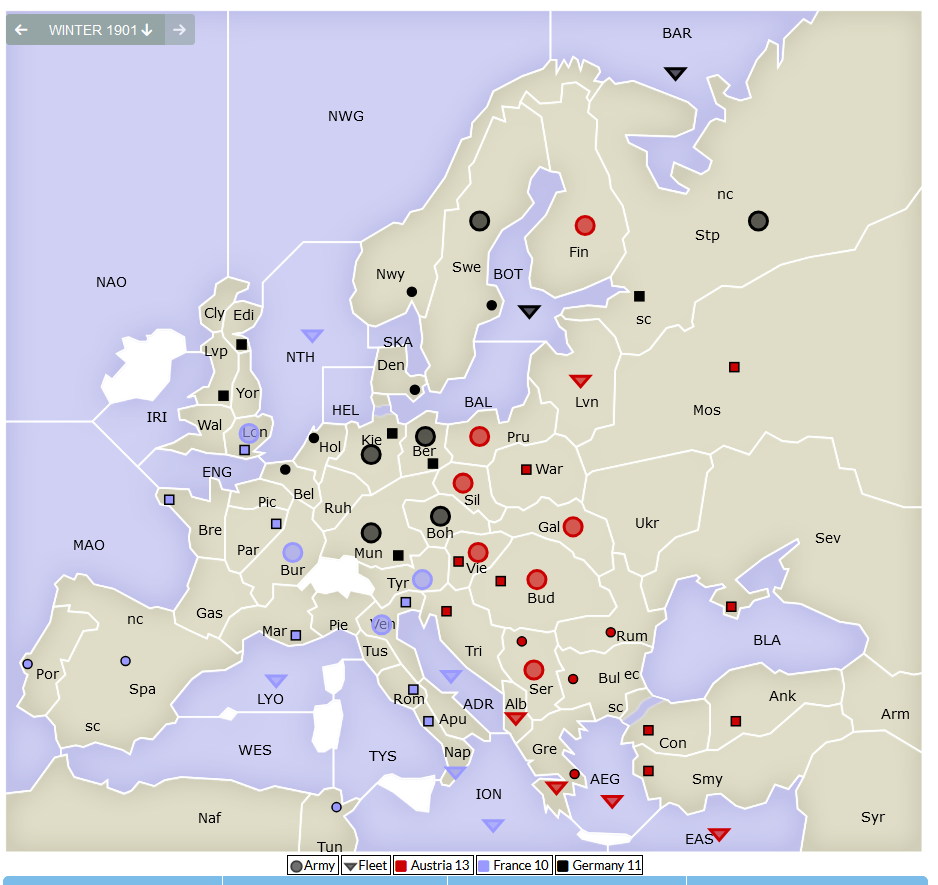Click the Warsaw supply center square
938x885 pixels.
[526, 470]
